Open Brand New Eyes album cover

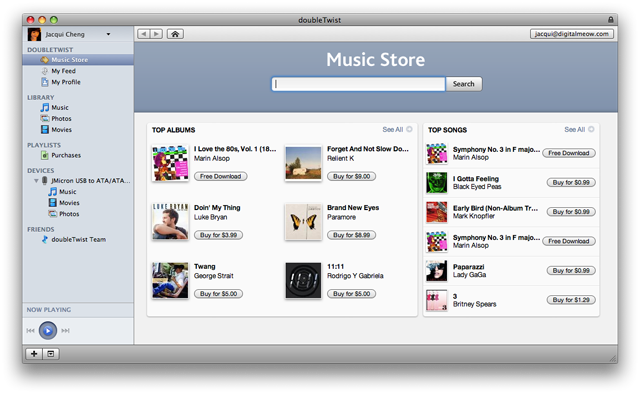click(303, 222)
